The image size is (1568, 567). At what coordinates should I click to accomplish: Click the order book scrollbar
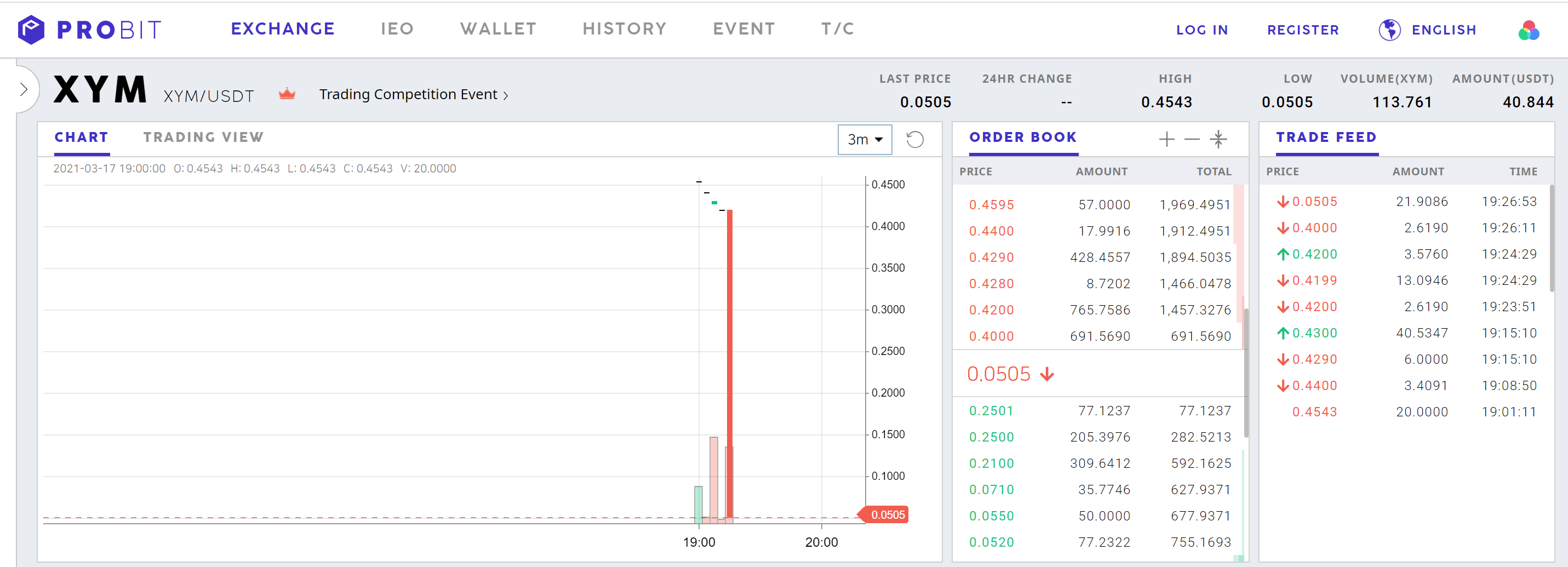(x=1246, y=373)
